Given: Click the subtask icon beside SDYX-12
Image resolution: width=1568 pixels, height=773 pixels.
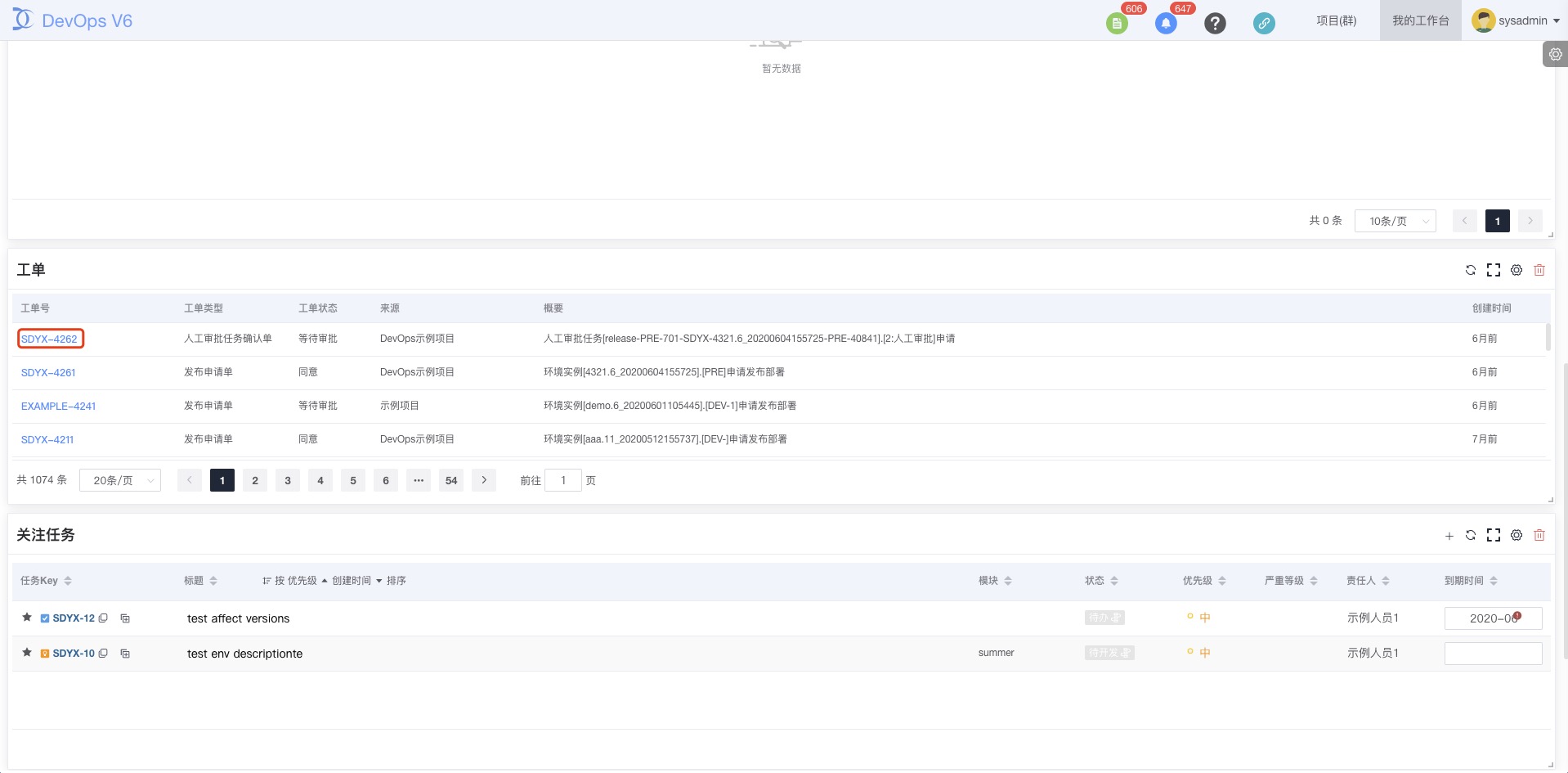Looking at the screenshot, I should (x=125, y=618).
